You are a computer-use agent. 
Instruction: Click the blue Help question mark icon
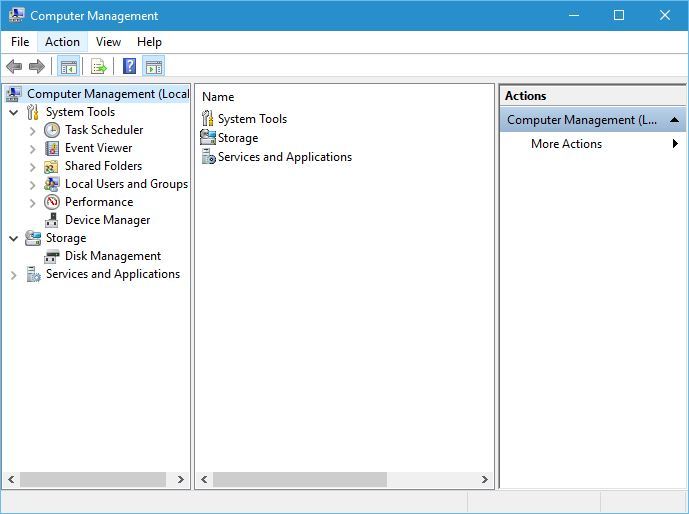pyautogui.click(x=129, y=67)
